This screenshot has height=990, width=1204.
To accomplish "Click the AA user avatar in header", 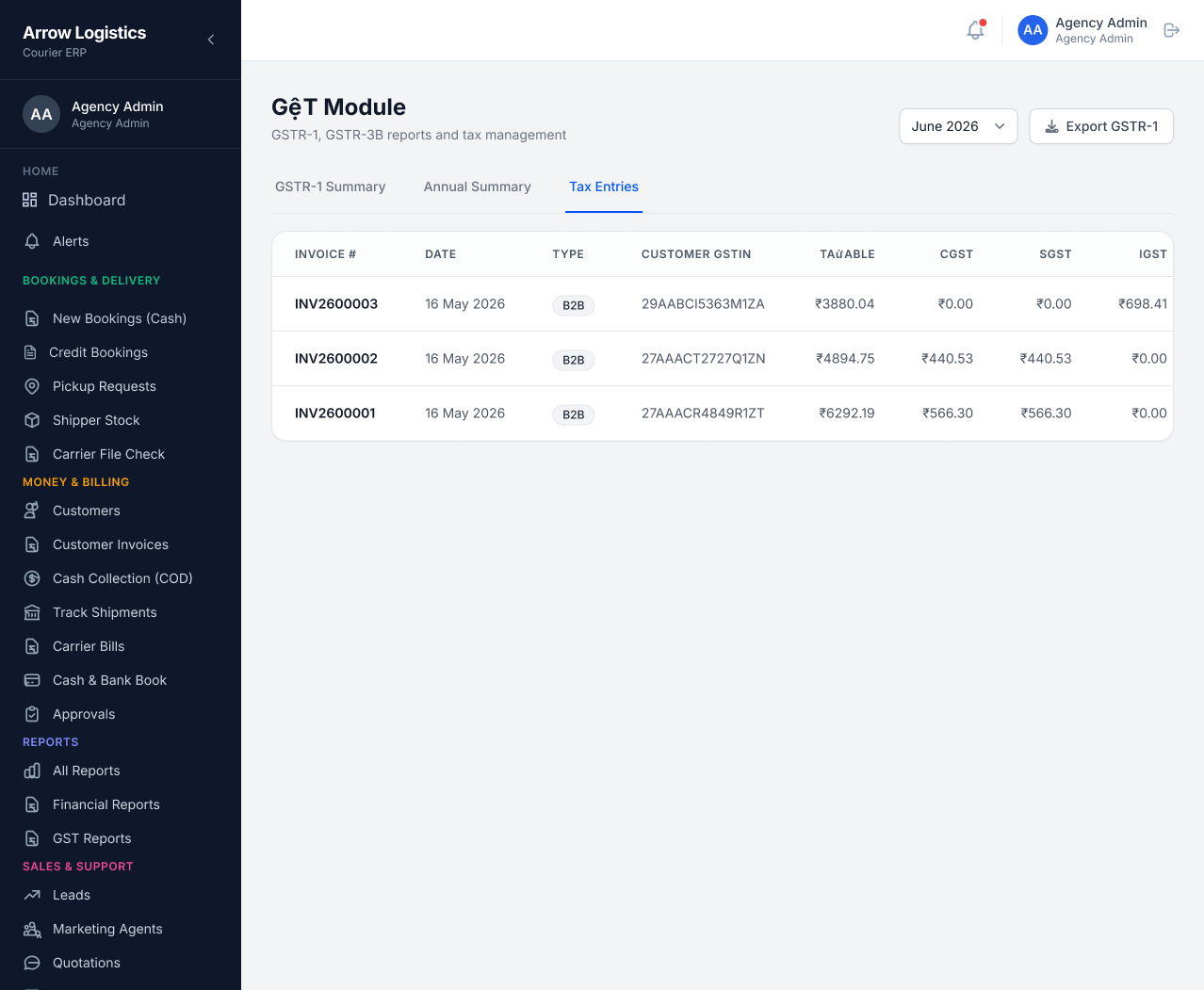I will coord(1033,30).
